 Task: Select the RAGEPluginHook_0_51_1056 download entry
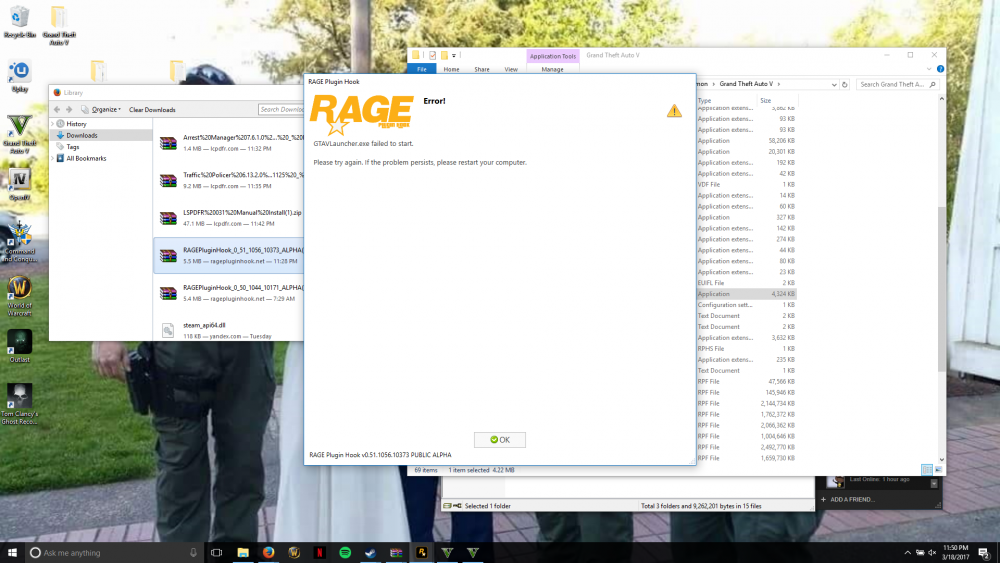tap(228, 256)
